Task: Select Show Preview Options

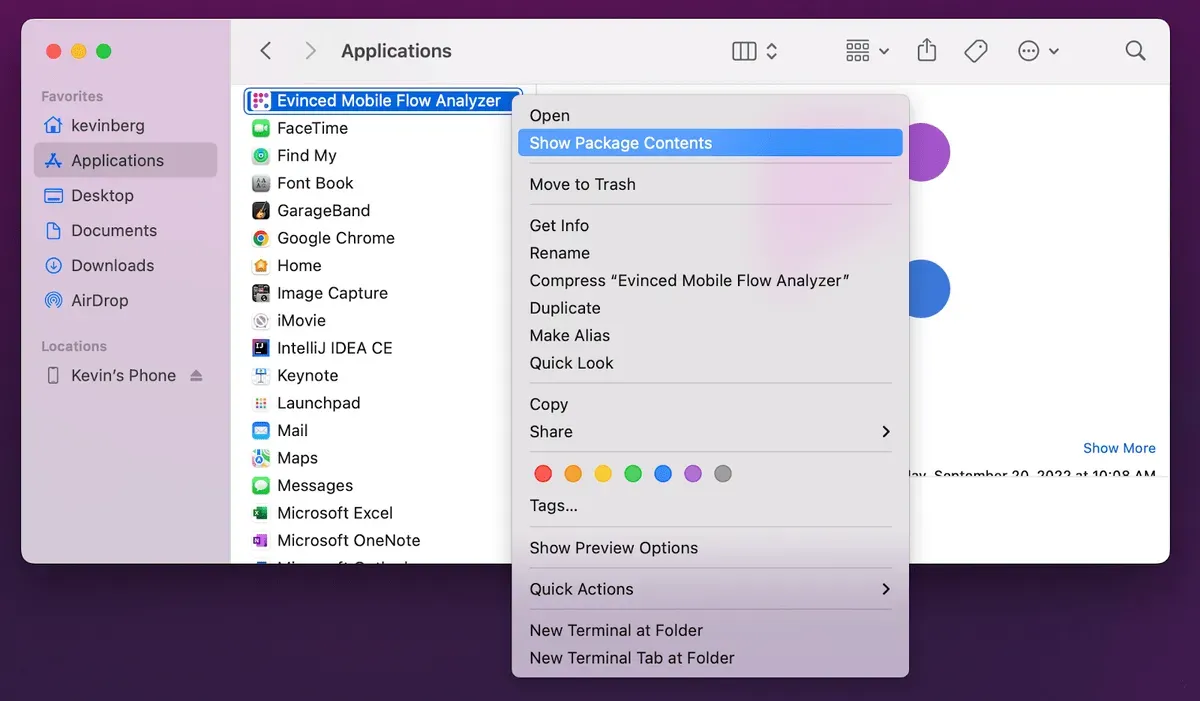Action: pyautogui.click(x=710, y=548)
